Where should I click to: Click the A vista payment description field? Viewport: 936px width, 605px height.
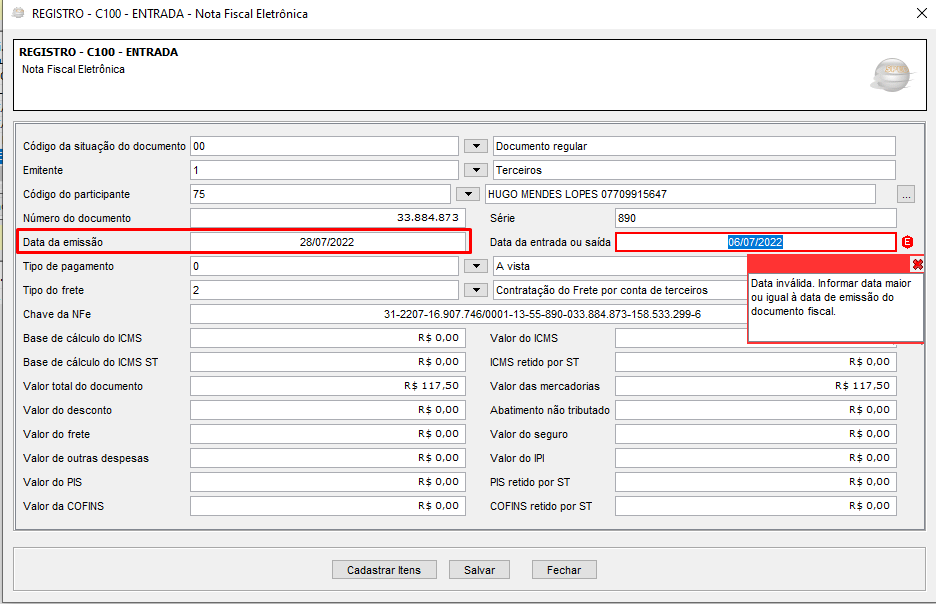620,266
